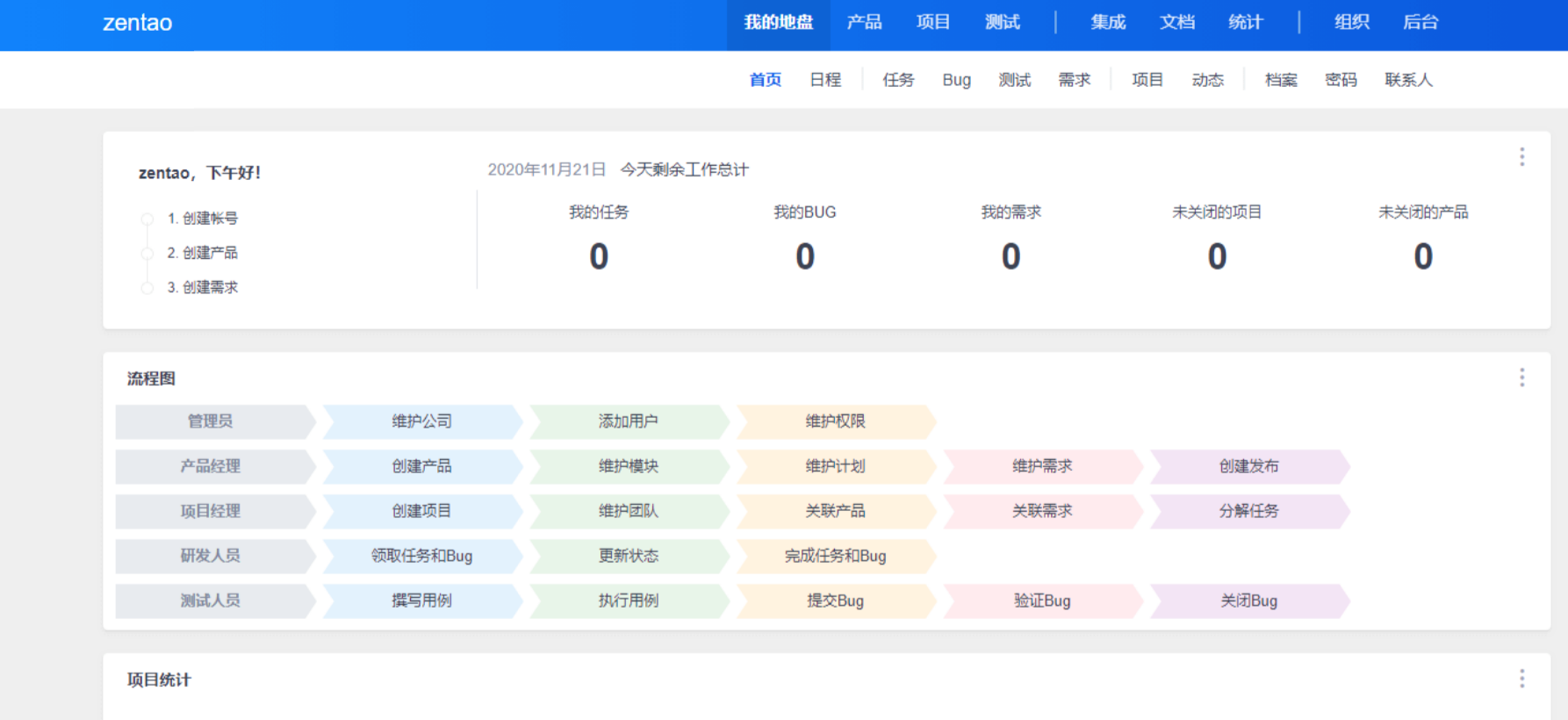Click the 关闭Bug flowchart step
The image size is (1568, 720).
(1248, 601)
